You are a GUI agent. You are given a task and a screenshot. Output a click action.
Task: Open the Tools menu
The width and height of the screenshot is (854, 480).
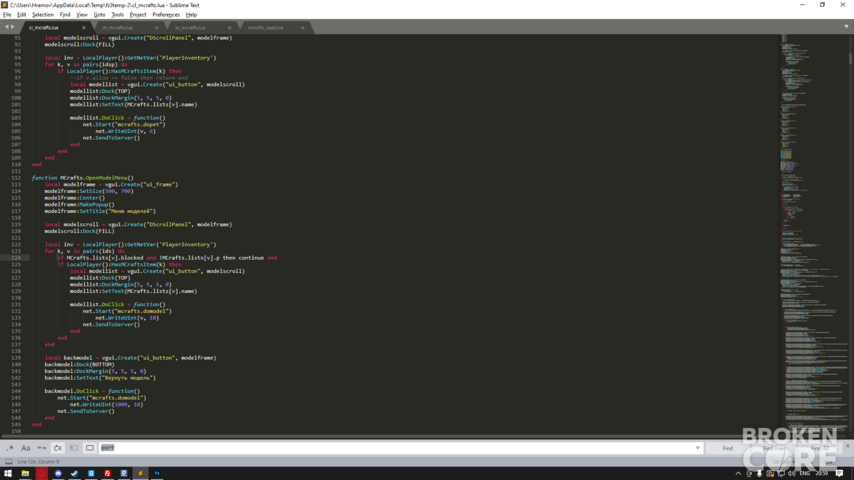118,15
